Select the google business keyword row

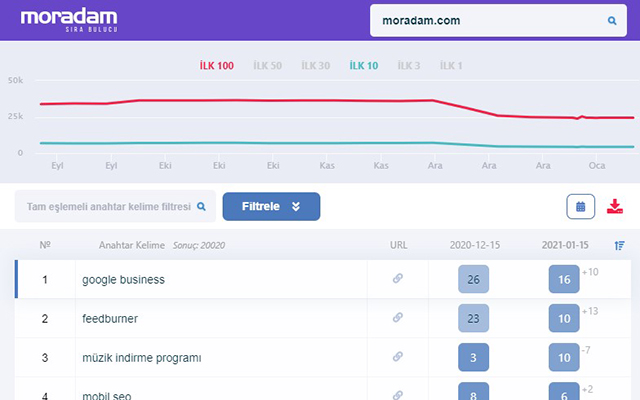pyautogui.click(x=123, y=279)
